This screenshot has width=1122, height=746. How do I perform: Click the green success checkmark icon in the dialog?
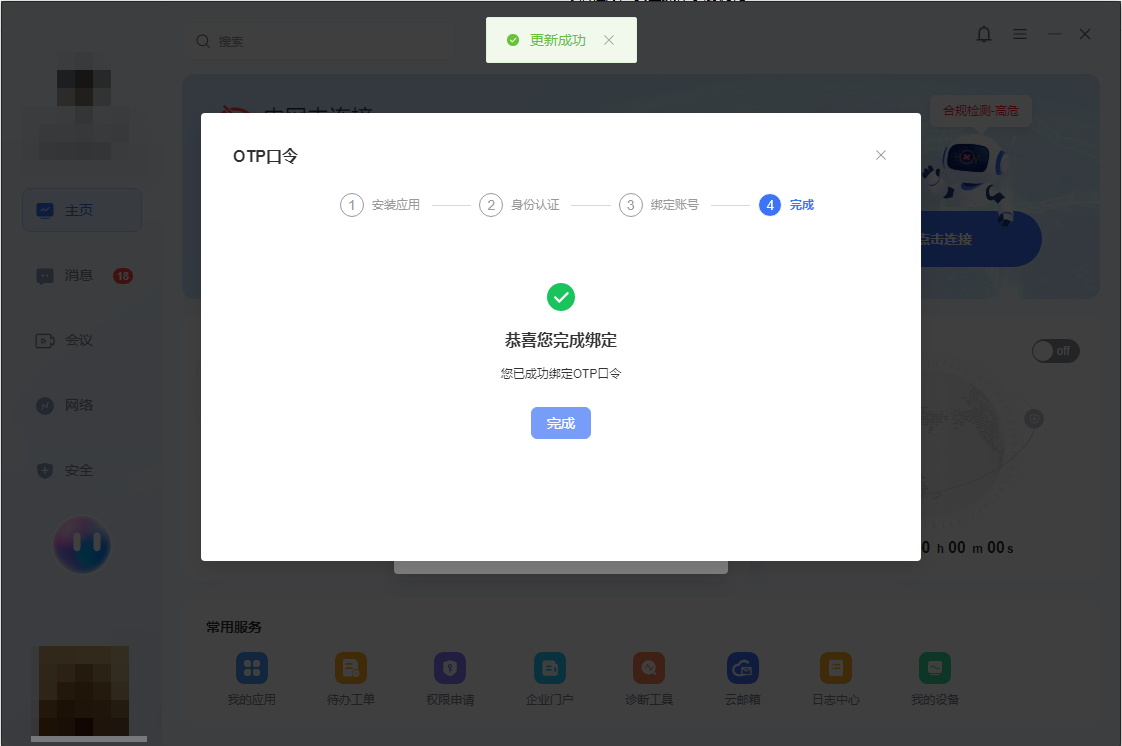click(x=560, y=297)
